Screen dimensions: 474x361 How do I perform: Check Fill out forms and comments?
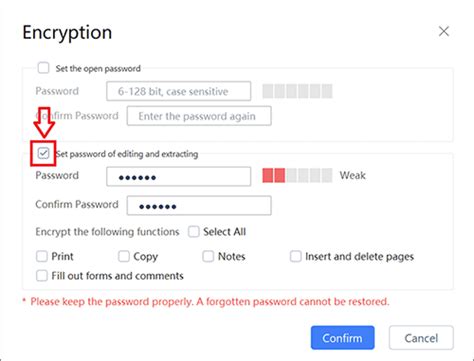coord(42,276)
